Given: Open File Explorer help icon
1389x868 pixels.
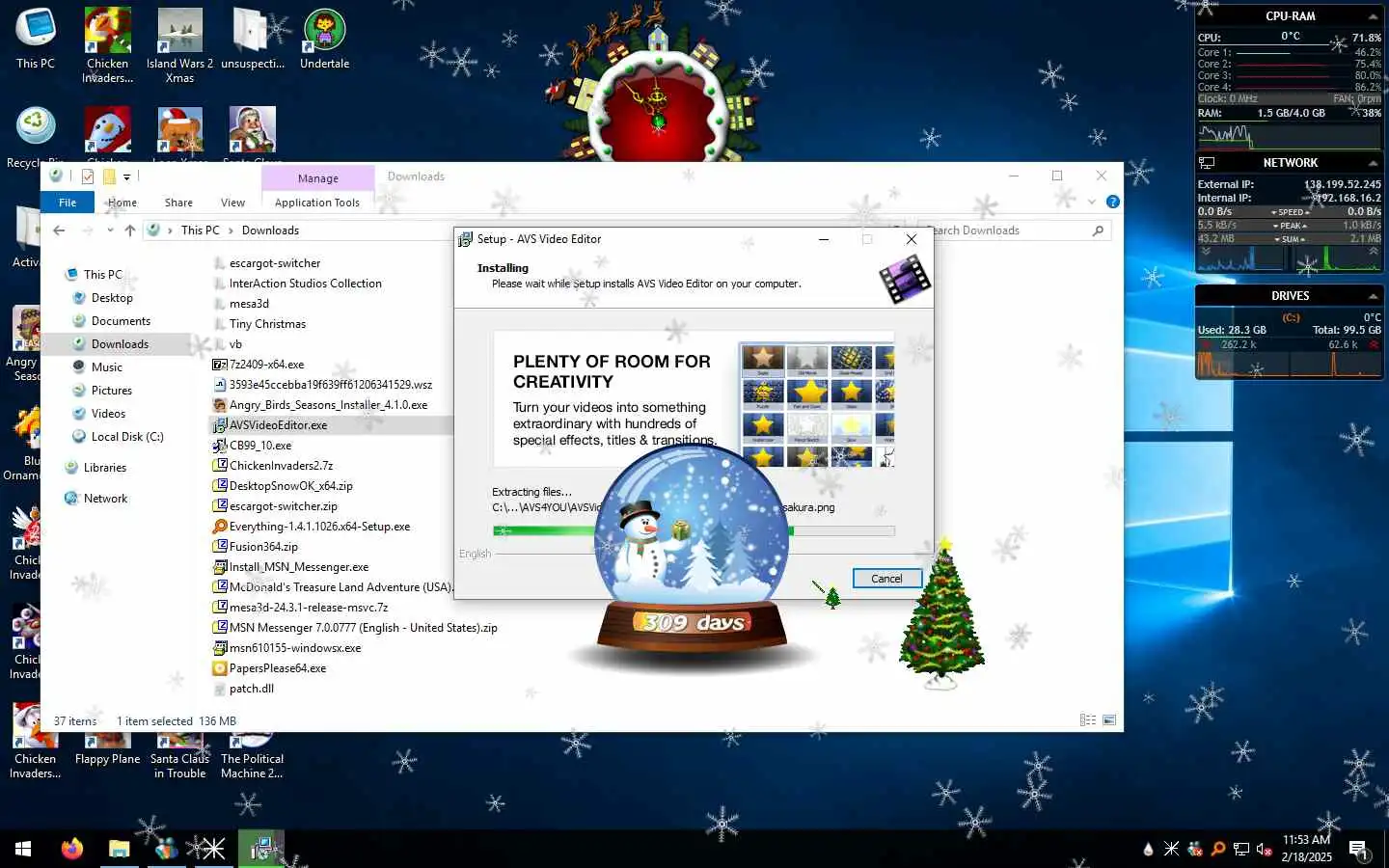Looking at the screenshot, I should (1112, 202).
